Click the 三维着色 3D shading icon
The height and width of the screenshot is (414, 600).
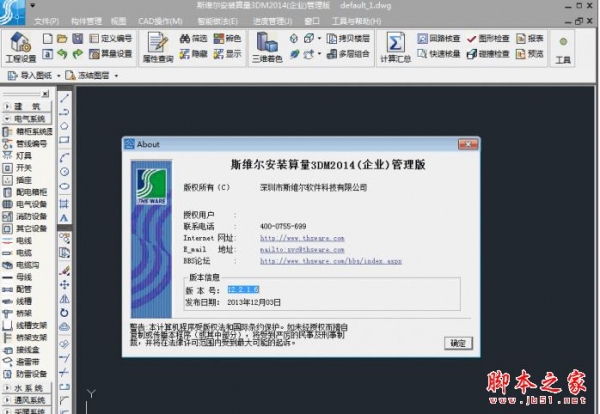point(267,47)
